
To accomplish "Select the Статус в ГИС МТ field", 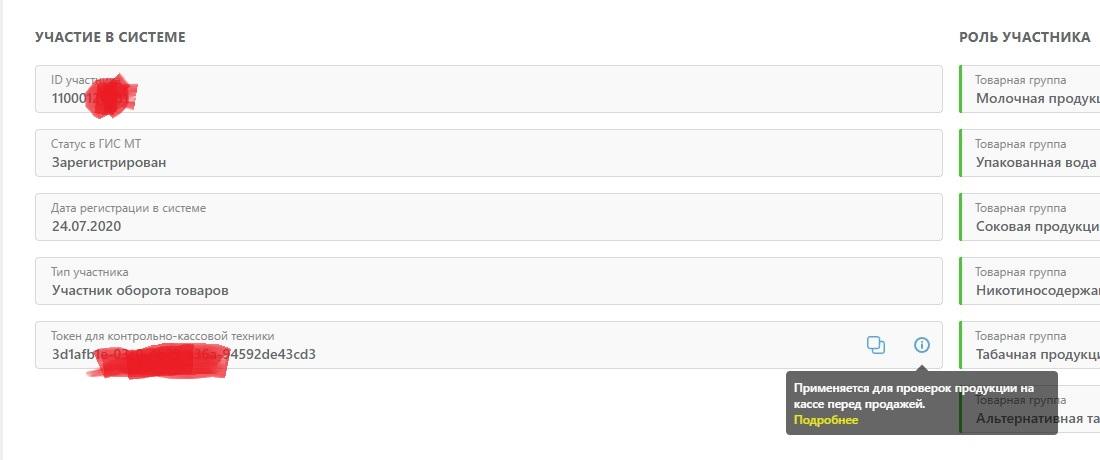I will [x=488, y=153].
